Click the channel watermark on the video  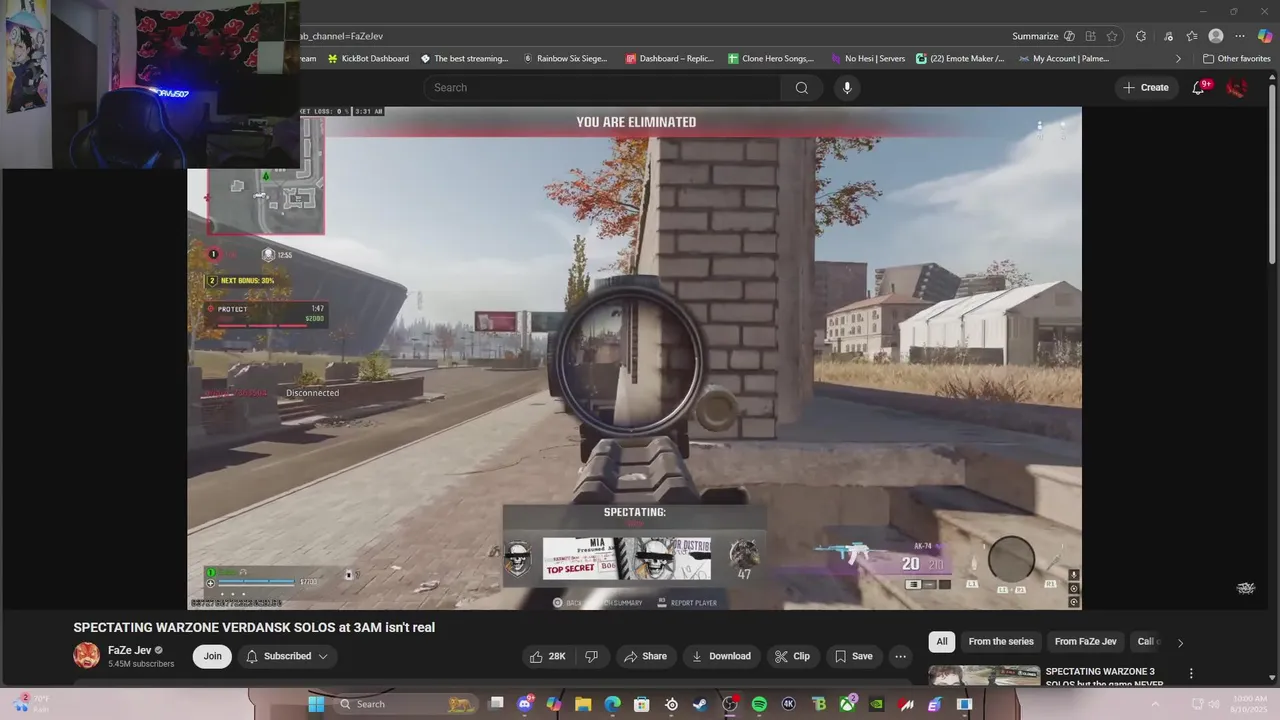[x=1246, y=588]
